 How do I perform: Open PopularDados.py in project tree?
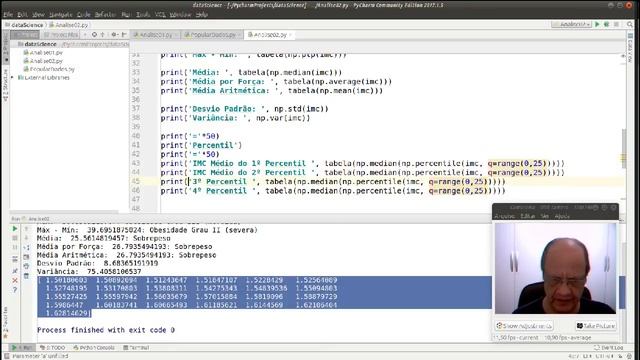click(x=49, y=69)
